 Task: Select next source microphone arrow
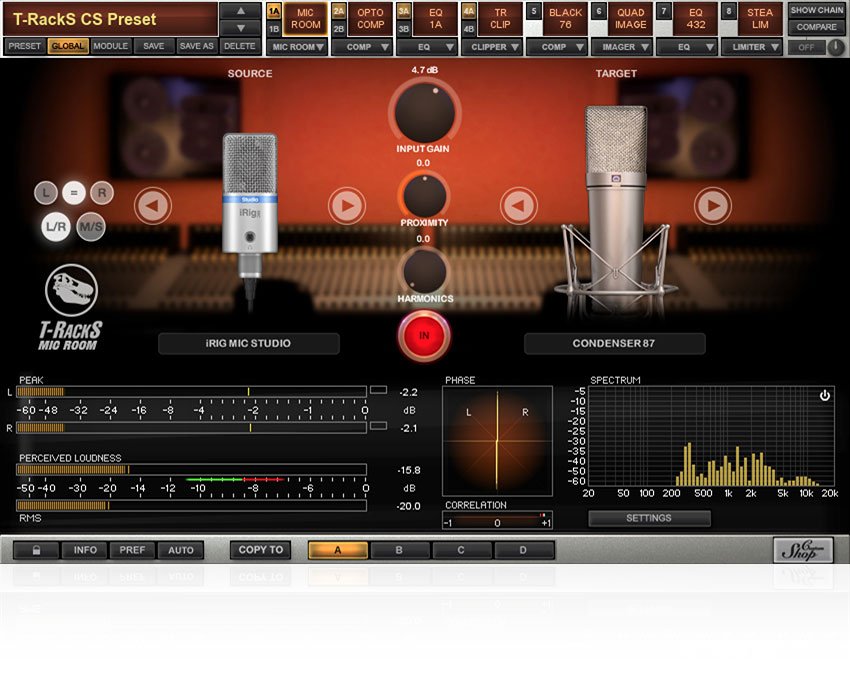[x=346, y=206]
